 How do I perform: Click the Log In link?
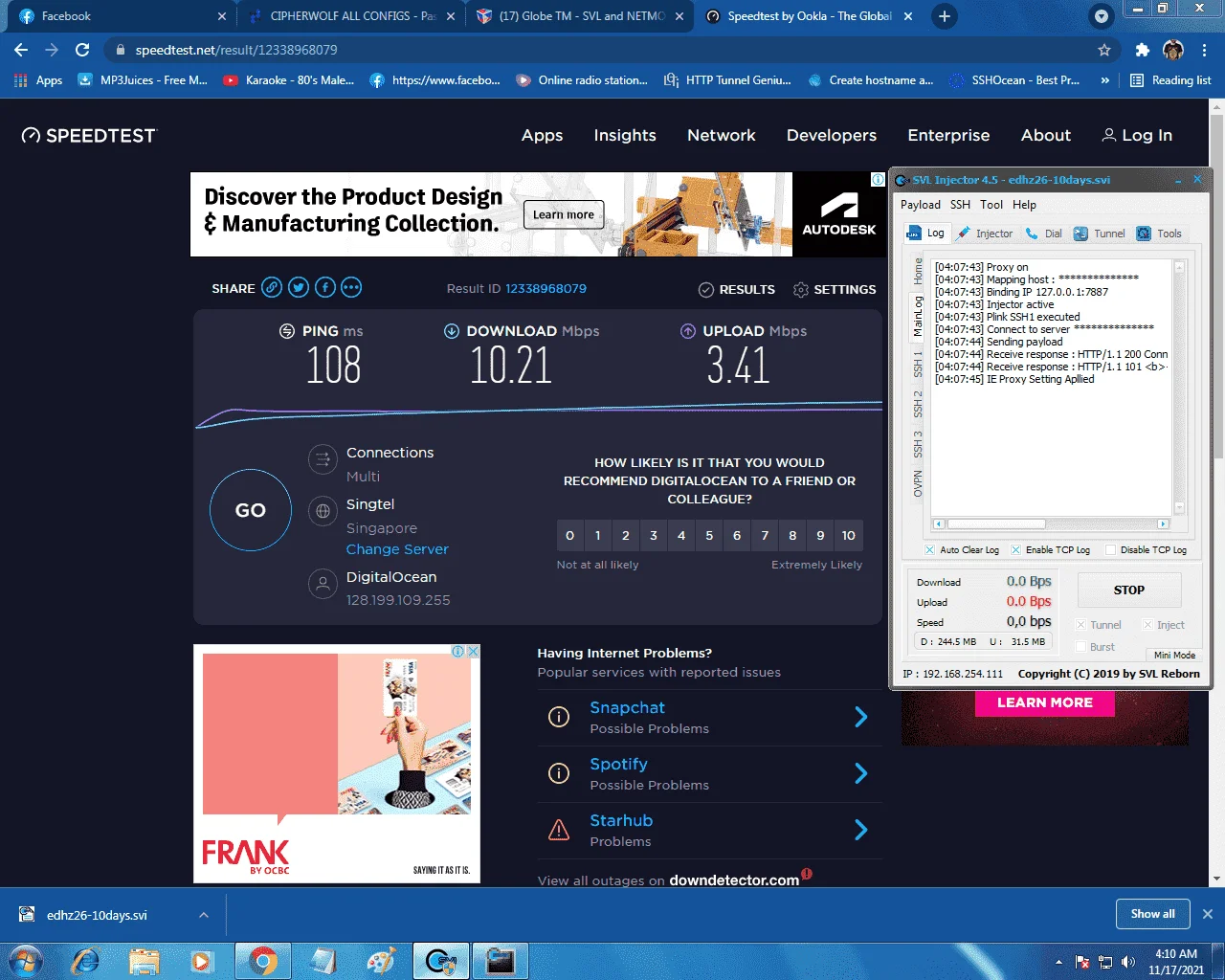click(1137, 136)
